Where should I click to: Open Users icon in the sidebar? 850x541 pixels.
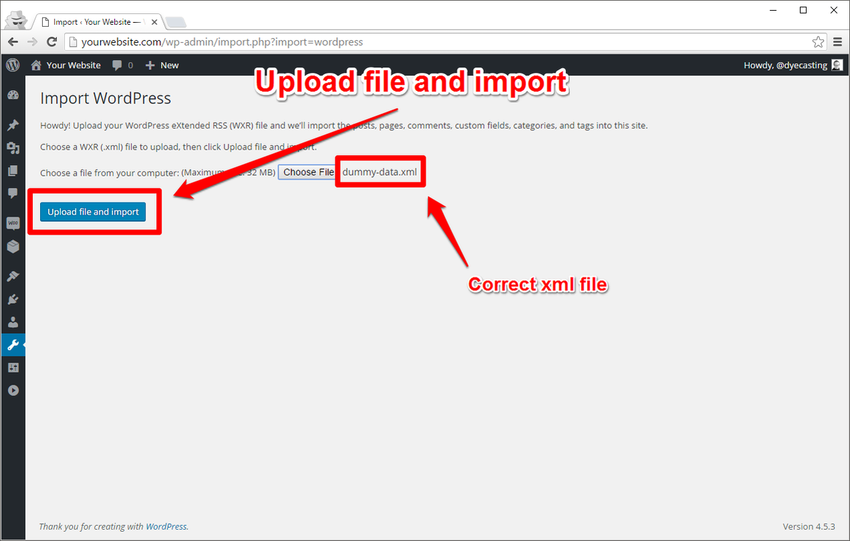[13, 322]
